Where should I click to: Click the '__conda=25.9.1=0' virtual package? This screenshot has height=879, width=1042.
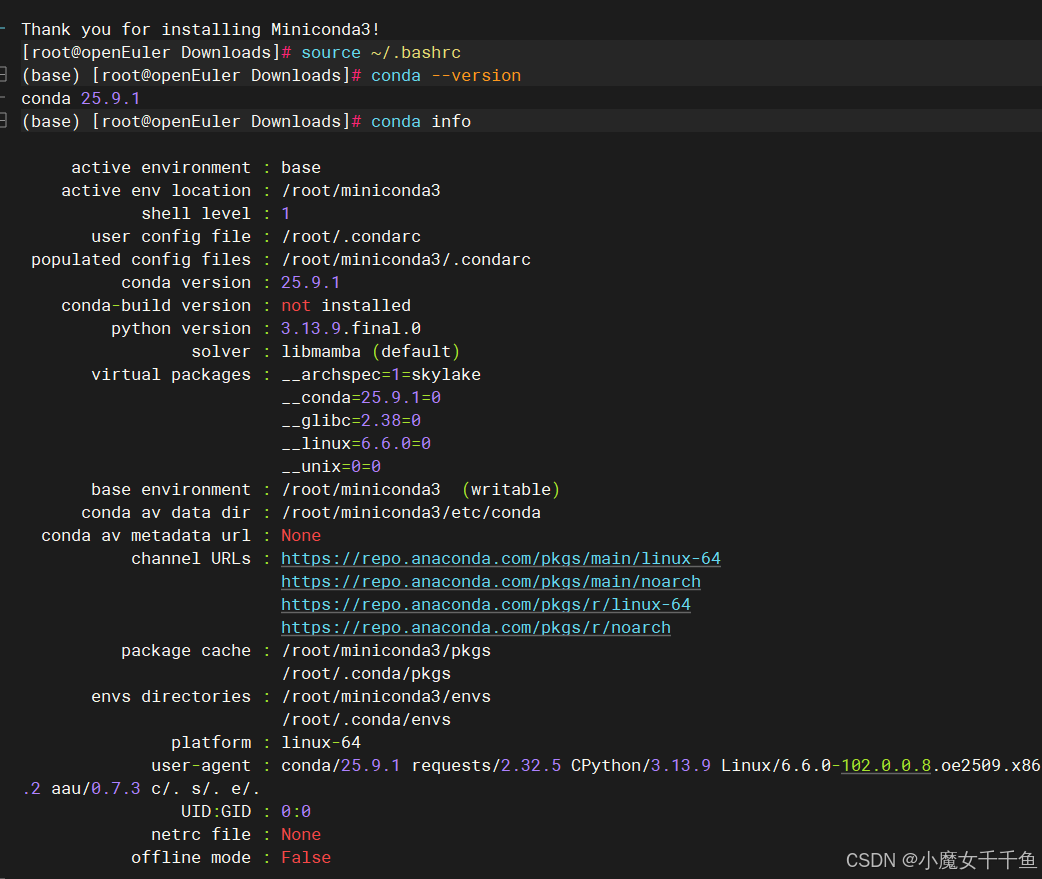361,397
